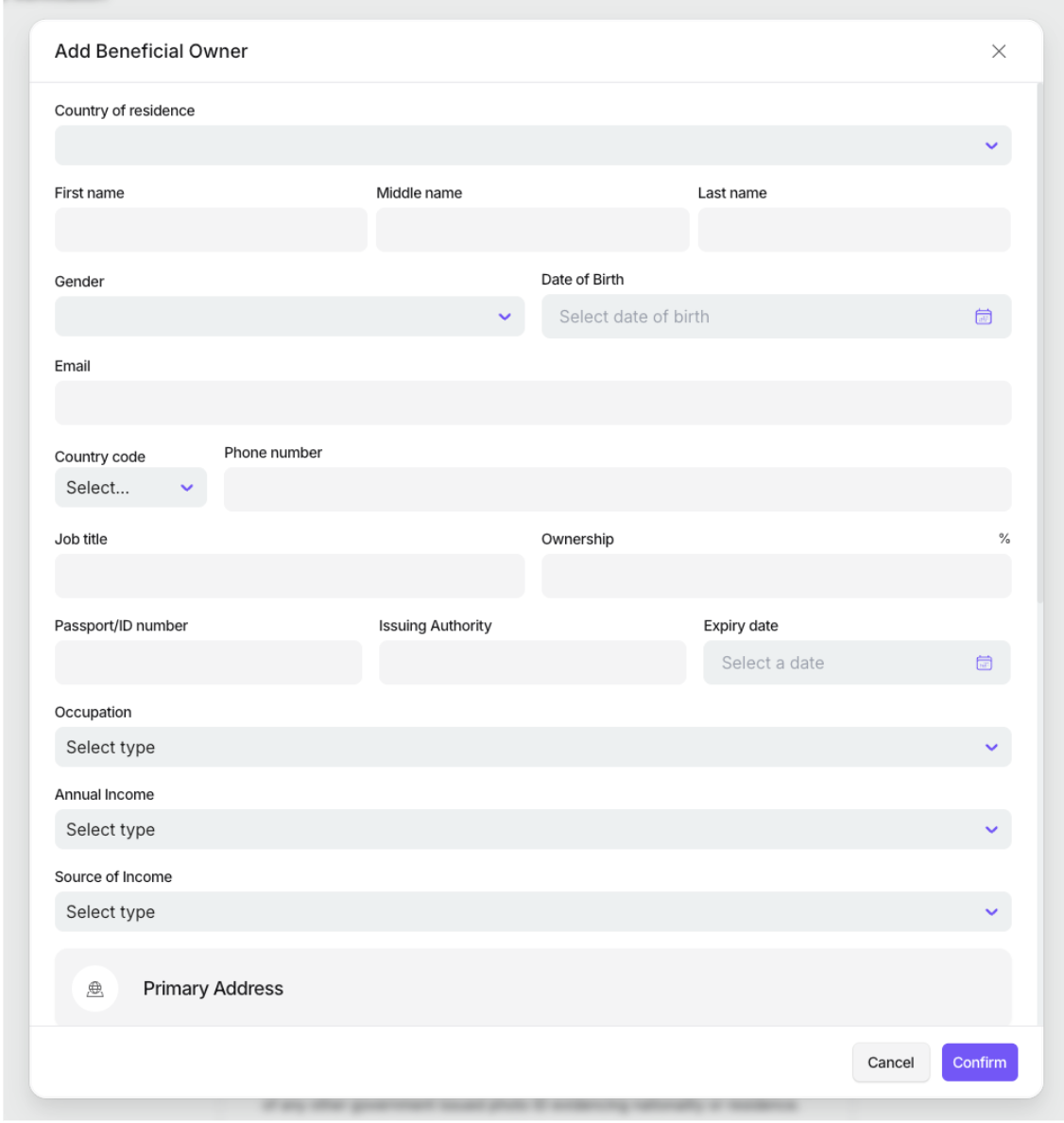Focus the Phone number field
The height and width of the screenshot is (1123, 1064).
coord(617,490)
